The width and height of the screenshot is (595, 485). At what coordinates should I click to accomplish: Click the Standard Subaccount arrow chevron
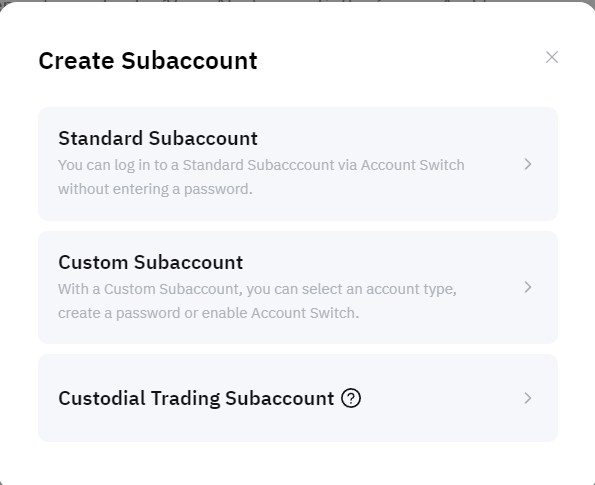528,164
